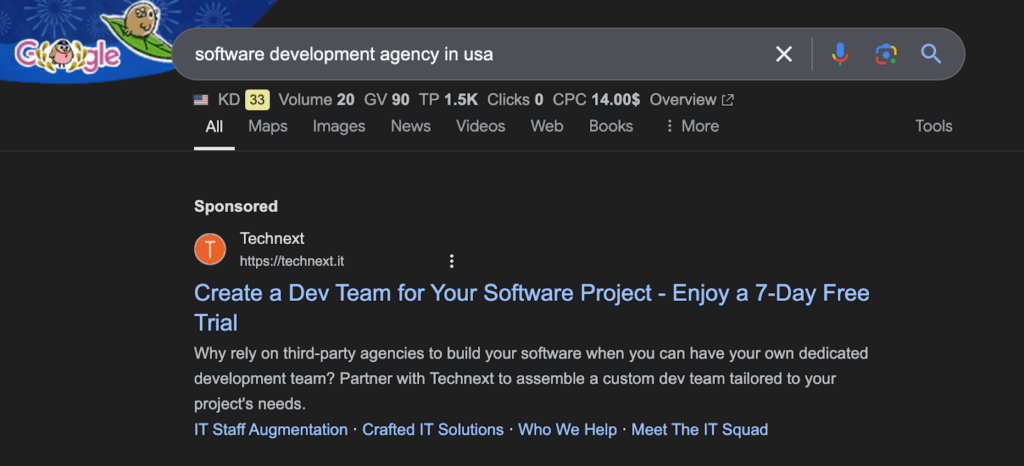Viewport: 1024px width, 466px height.
Task: Start voice search with the microphone icon
Action: [x=840, y=54]
